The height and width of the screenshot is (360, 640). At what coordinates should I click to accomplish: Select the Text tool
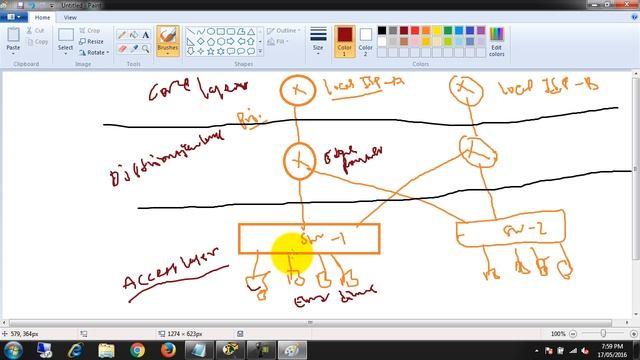(145, 35)
